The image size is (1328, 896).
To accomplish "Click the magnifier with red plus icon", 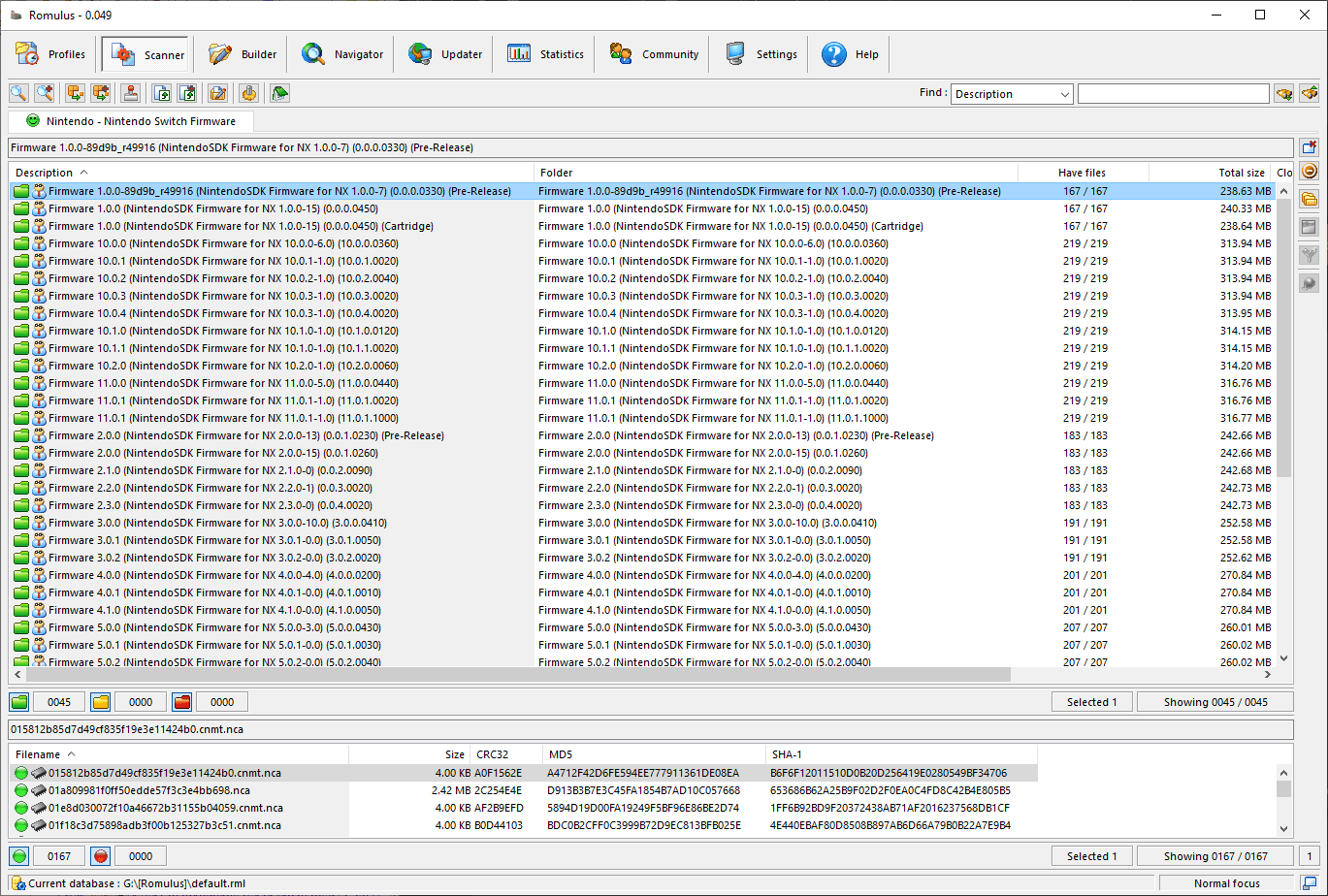I will 44,93.
